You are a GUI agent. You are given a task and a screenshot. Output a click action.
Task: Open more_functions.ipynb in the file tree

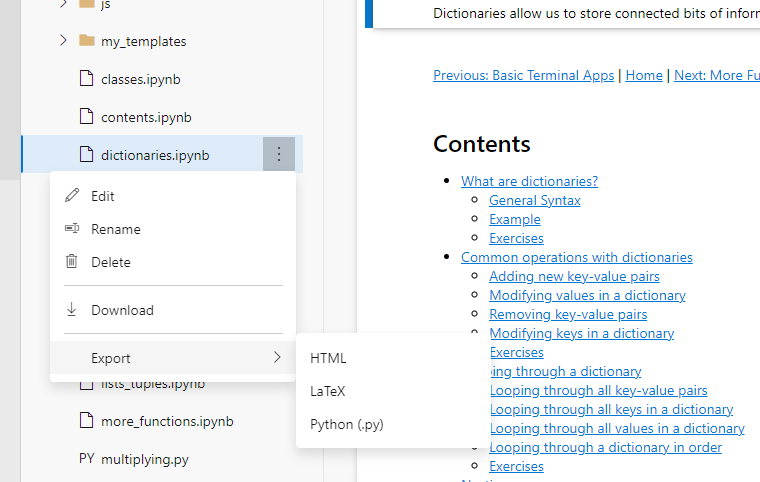click(x=167, y=421)
